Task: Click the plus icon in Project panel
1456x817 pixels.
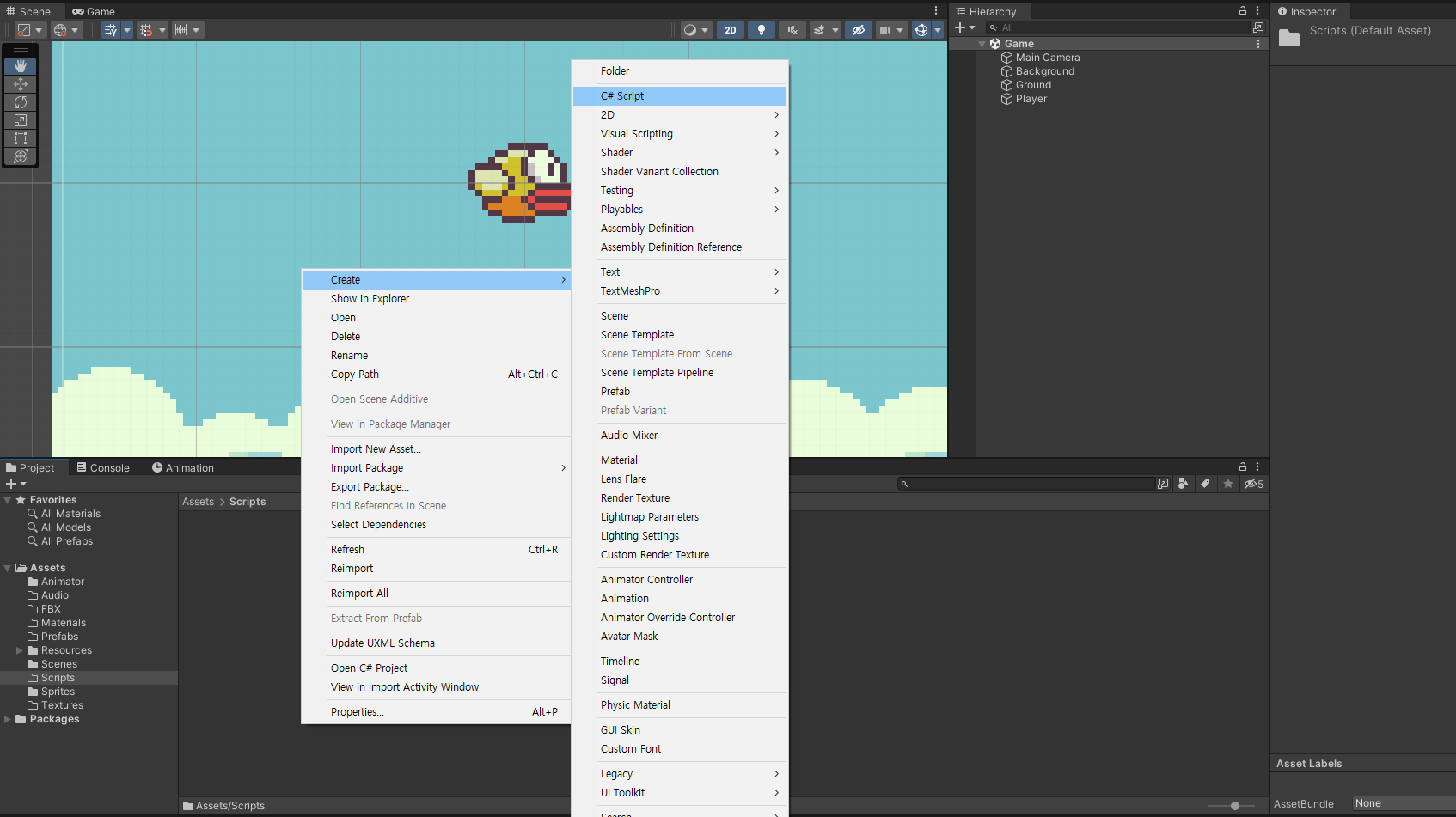Action: [x=11, y=484]
